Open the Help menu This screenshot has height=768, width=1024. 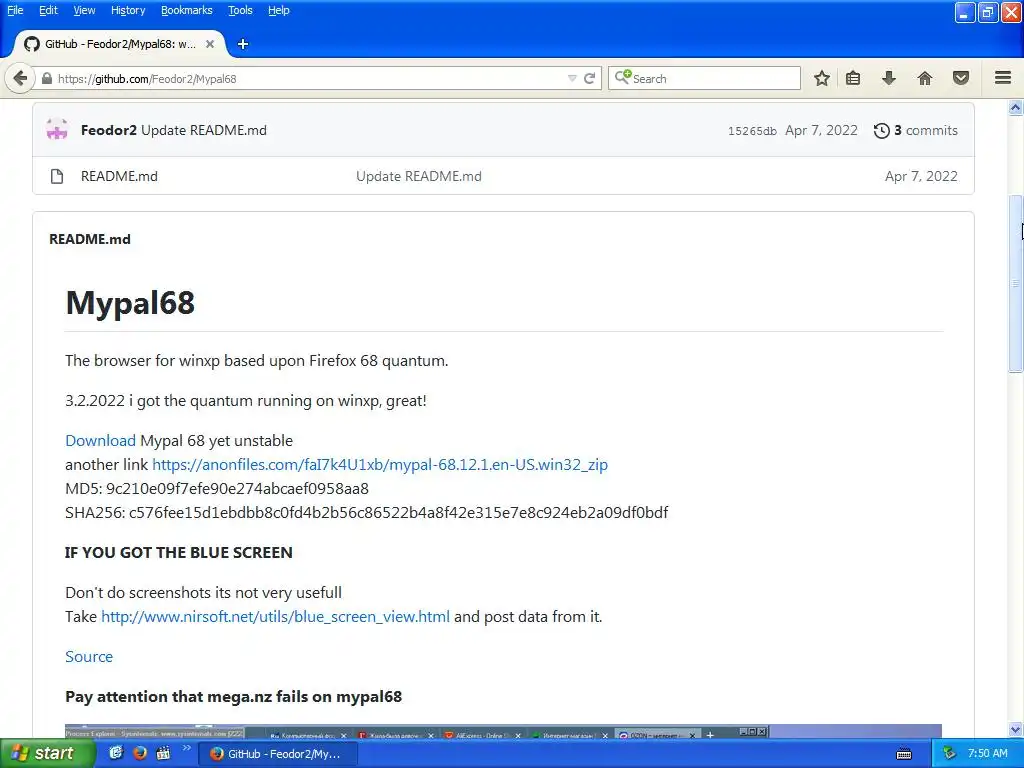click(x=279, y=10)
